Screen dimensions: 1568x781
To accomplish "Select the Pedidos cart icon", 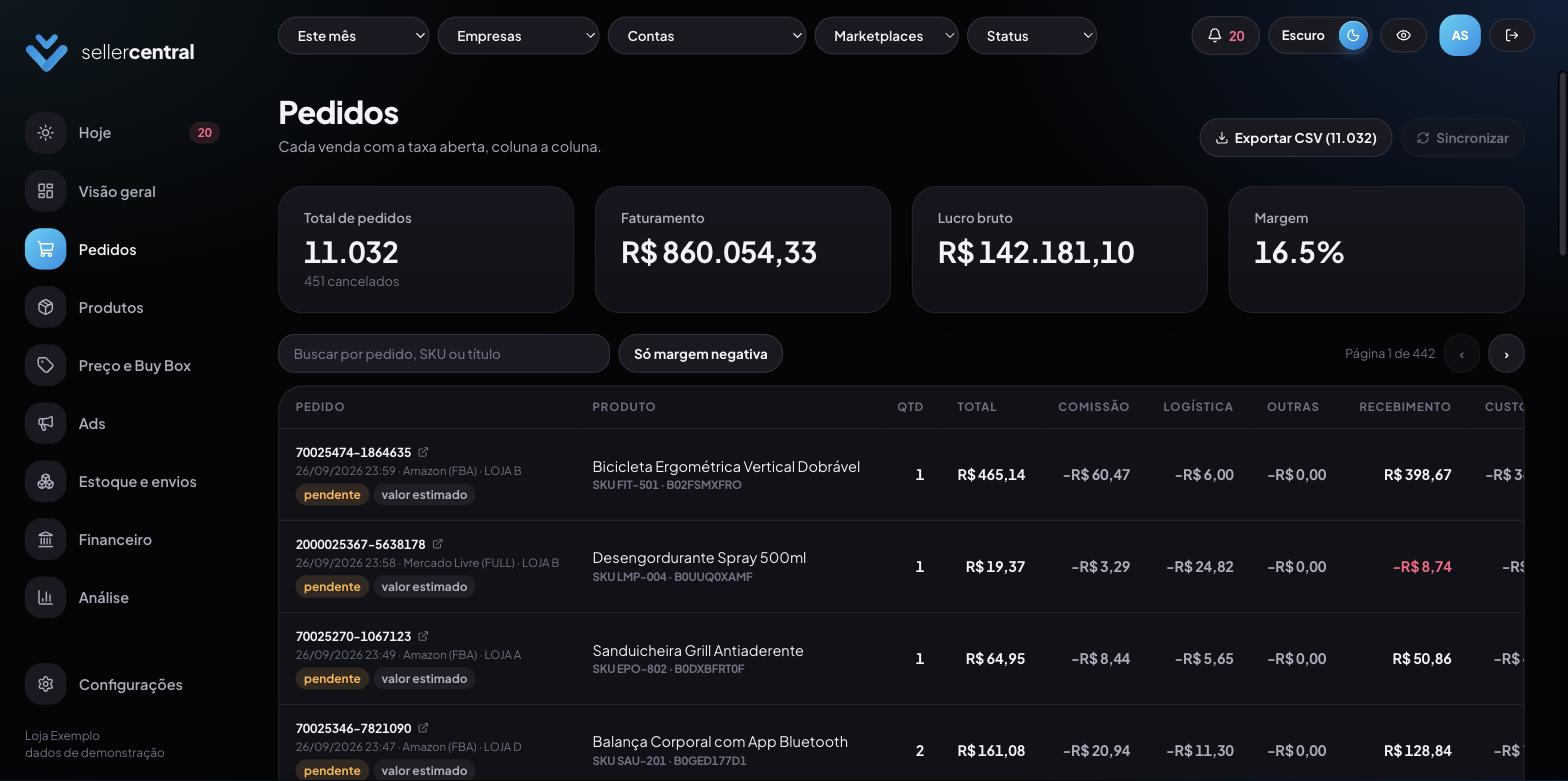I will [45, 249].
